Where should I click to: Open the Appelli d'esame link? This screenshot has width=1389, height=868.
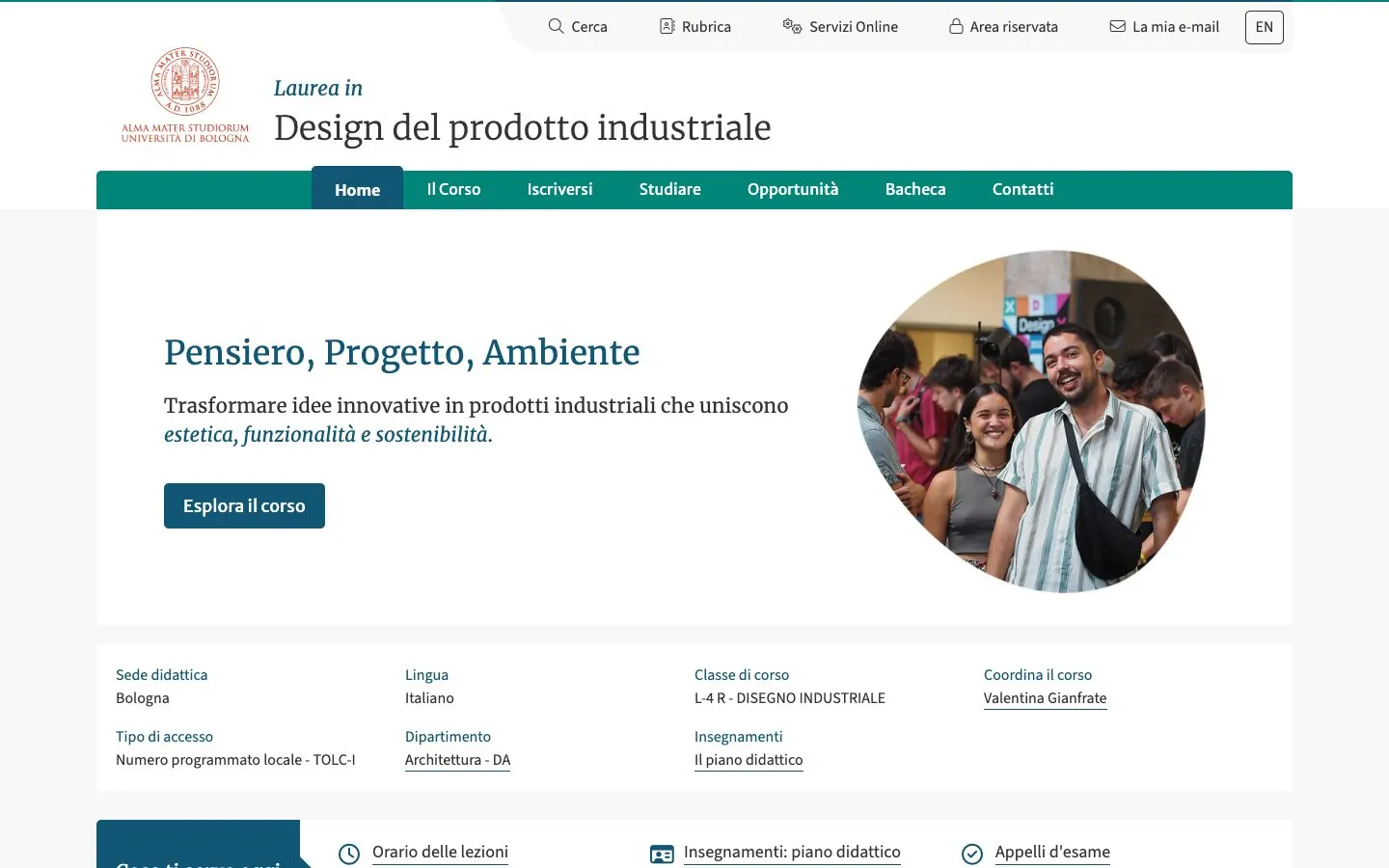pyautogui.click(x=1052, y=852)
